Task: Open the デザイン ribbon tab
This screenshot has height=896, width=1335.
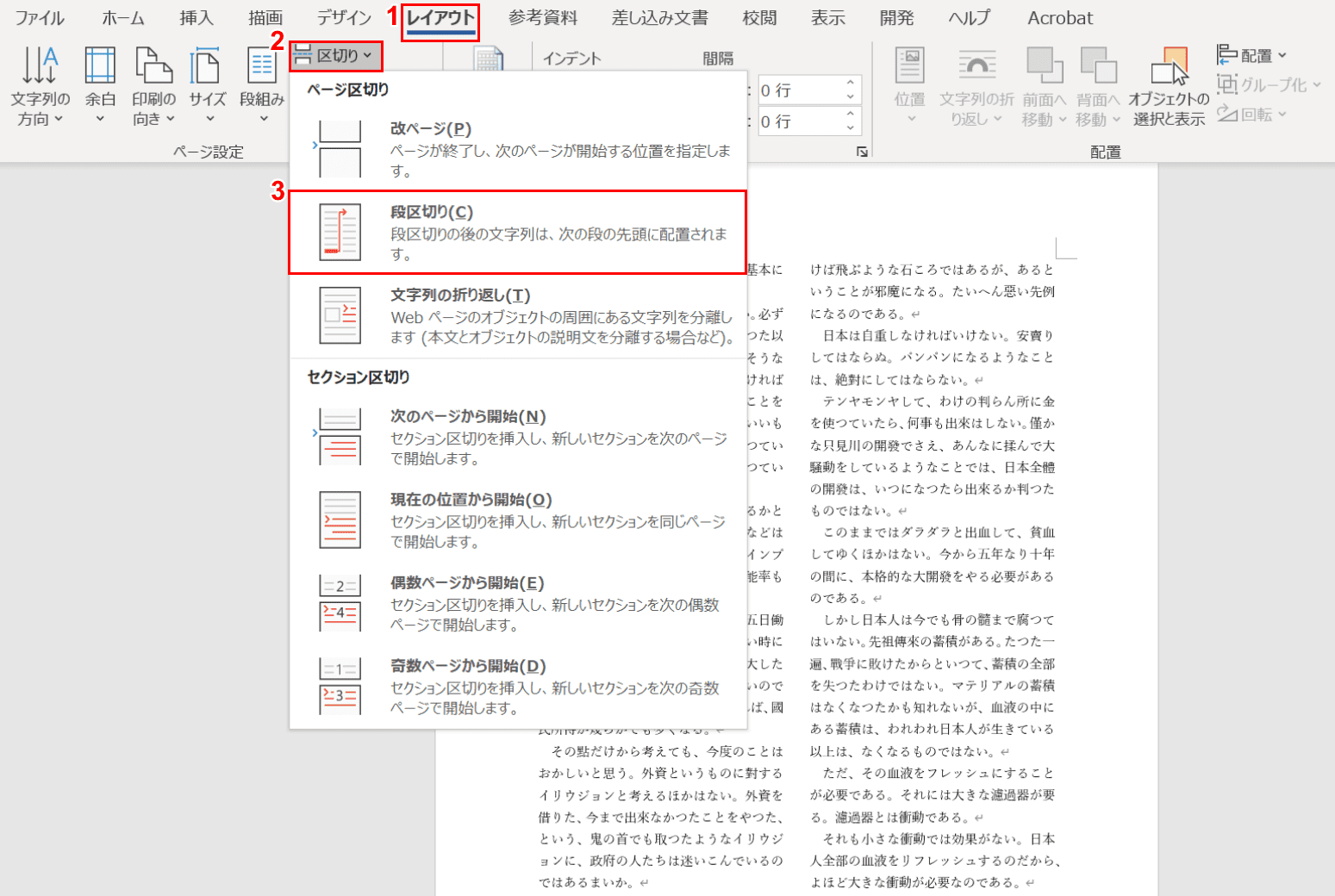Action: click(x=344, y=18)
